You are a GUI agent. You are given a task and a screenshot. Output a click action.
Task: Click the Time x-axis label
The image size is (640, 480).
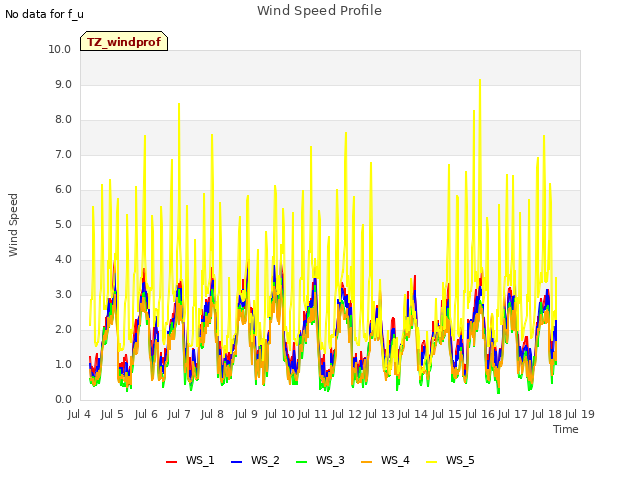pos(566,429)
